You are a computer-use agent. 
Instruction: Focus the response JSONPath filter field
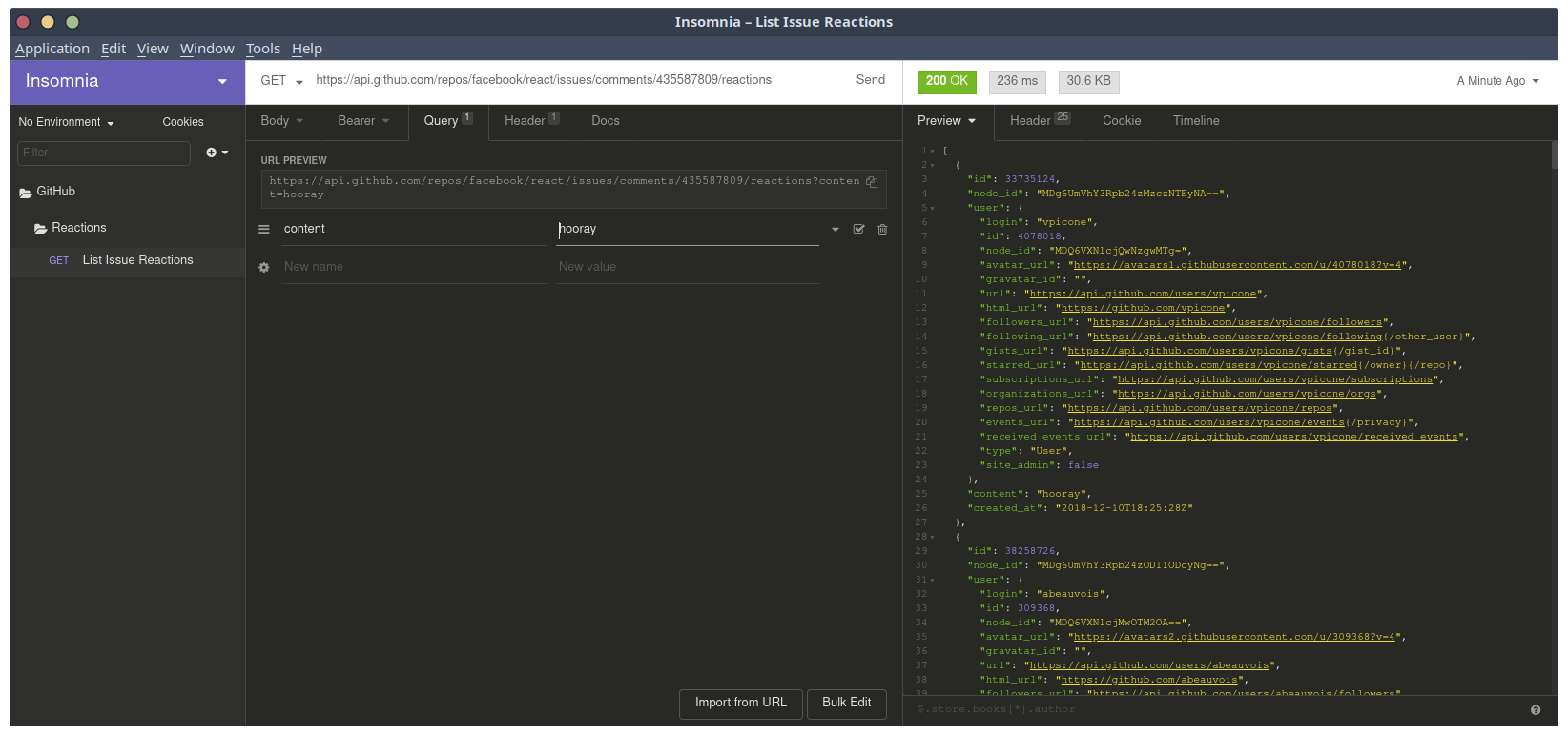(x=1216, y=709)
